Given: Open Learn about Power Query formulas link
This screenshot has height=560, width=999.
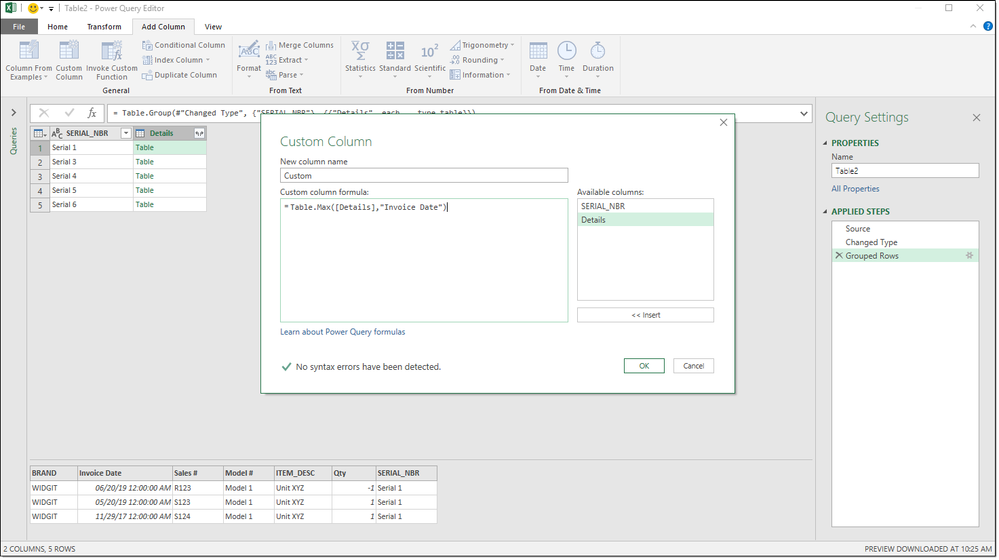Looking at the screenshot, I should click(x=343, y=332).
